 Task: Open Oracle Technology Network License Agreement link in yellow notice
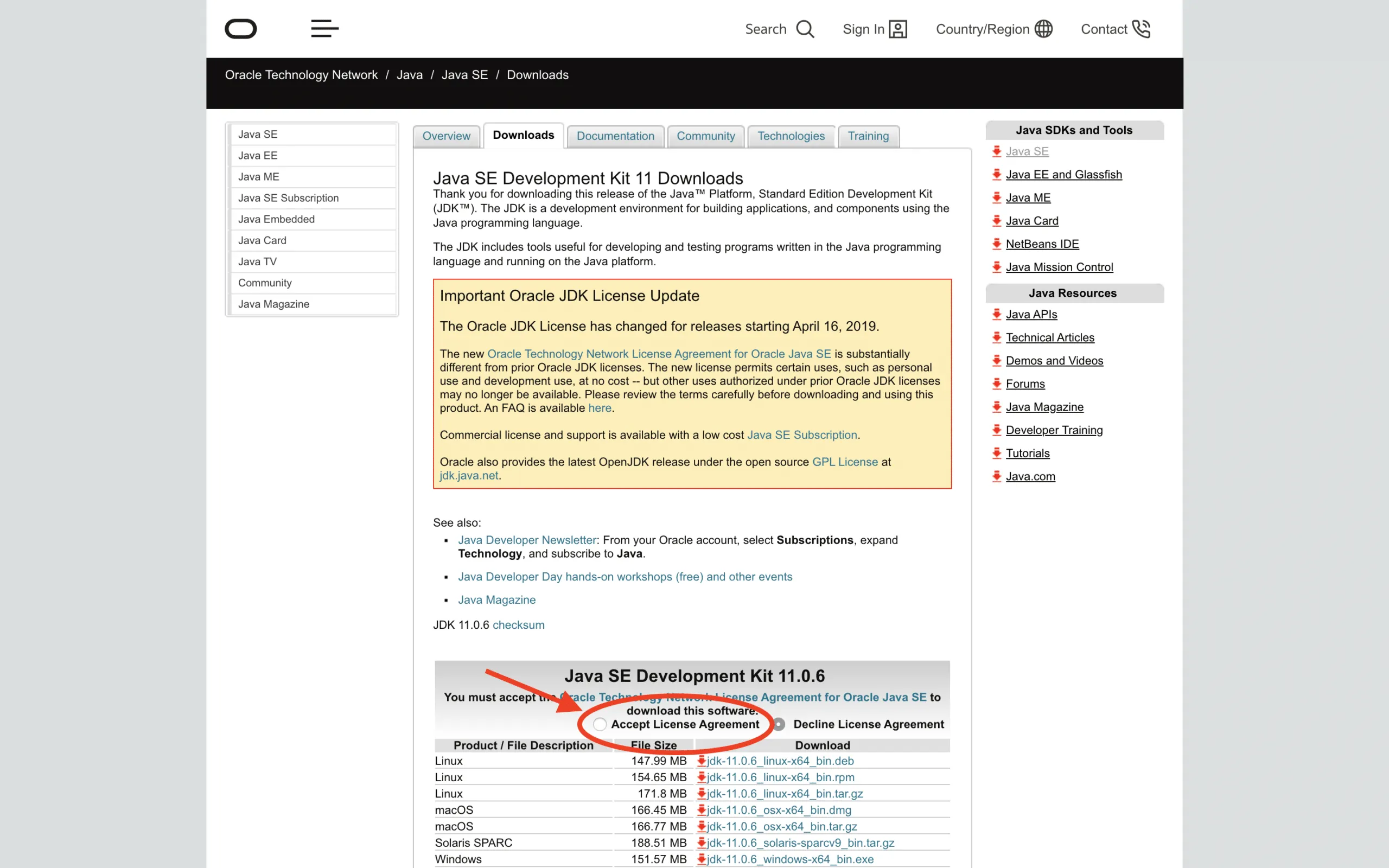659,354
